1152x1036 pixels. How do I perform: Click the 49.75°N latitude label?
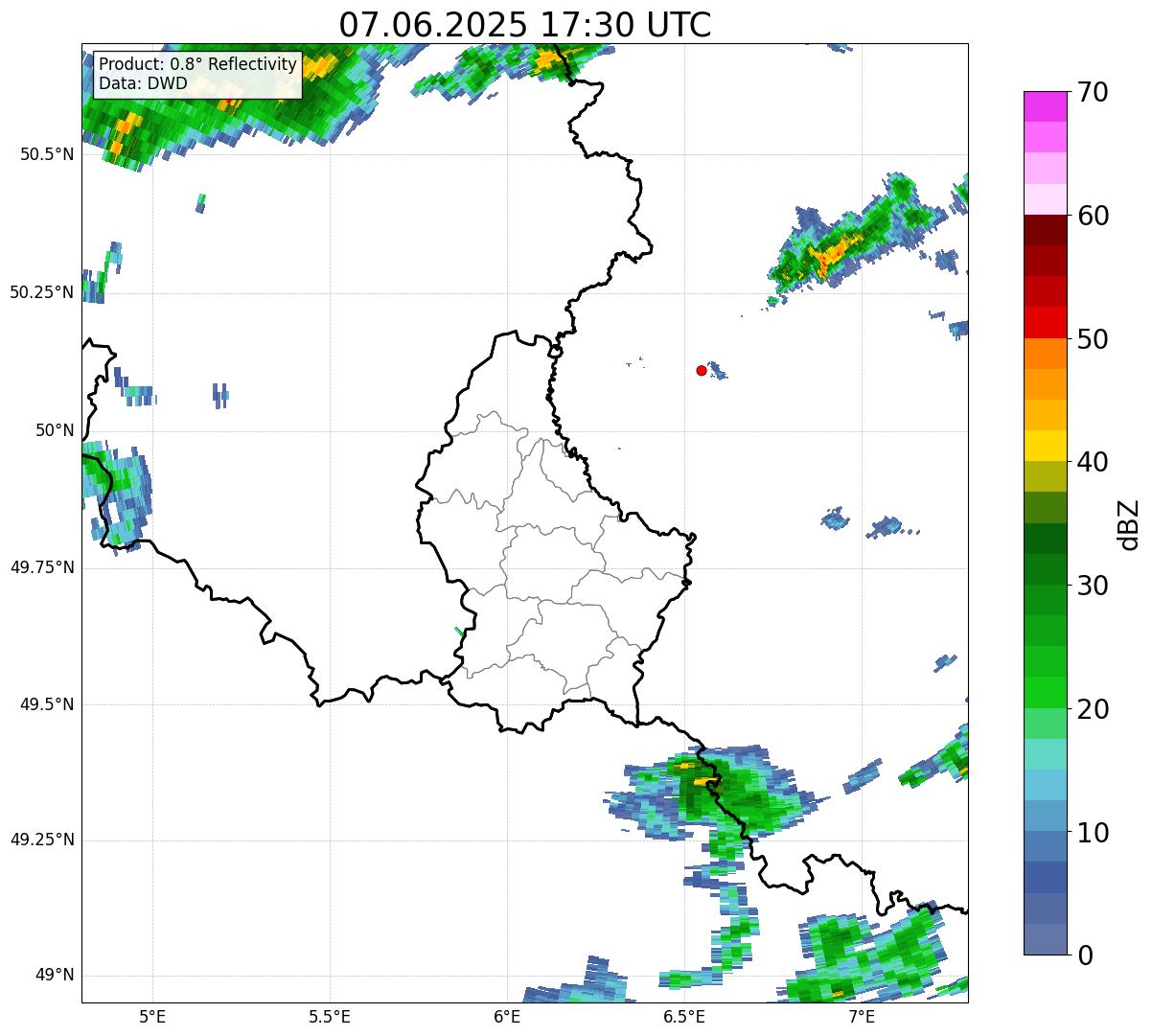click(x=42, y=567)
